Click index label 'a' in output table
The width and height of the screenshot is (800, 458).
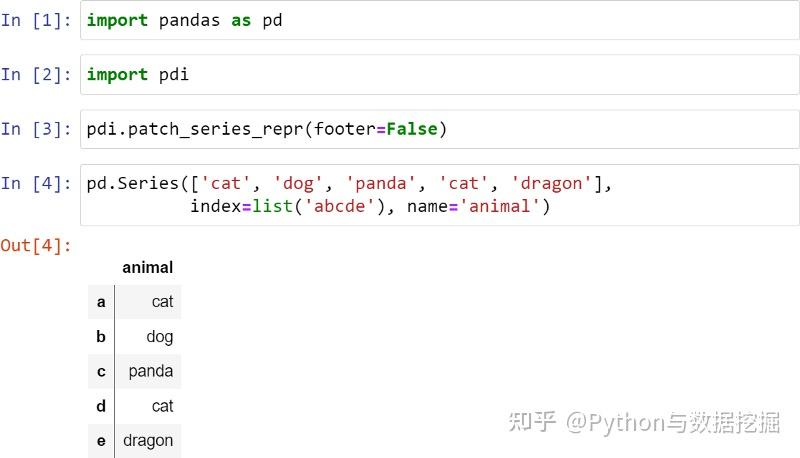click(101, 302)
